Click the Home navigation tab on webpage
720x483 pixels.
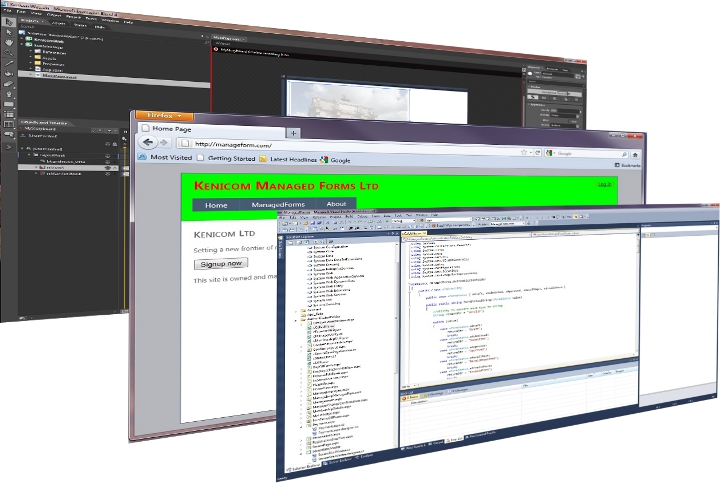216,205
